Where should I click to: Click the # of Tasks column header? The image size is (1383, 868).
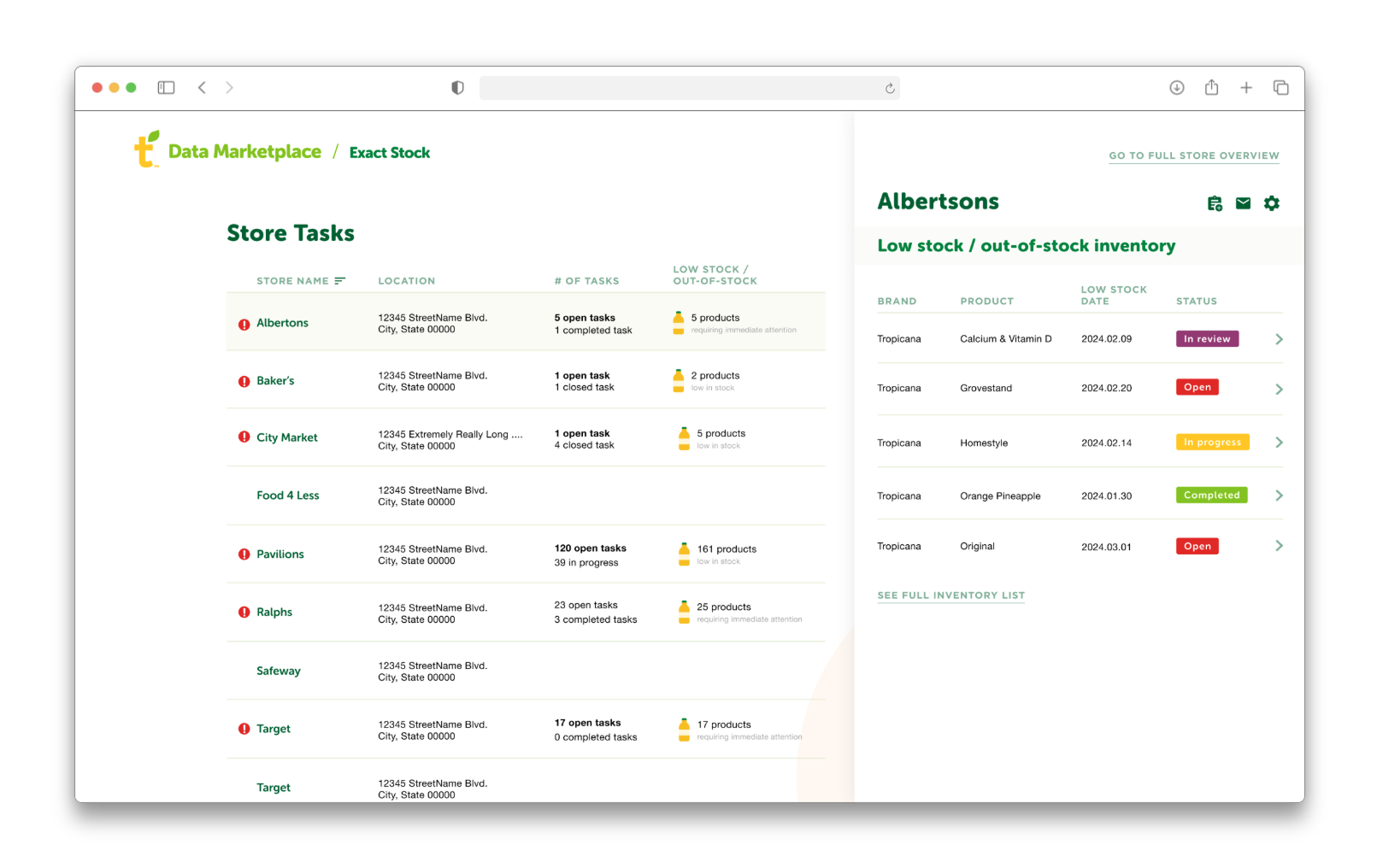(586, 280)
